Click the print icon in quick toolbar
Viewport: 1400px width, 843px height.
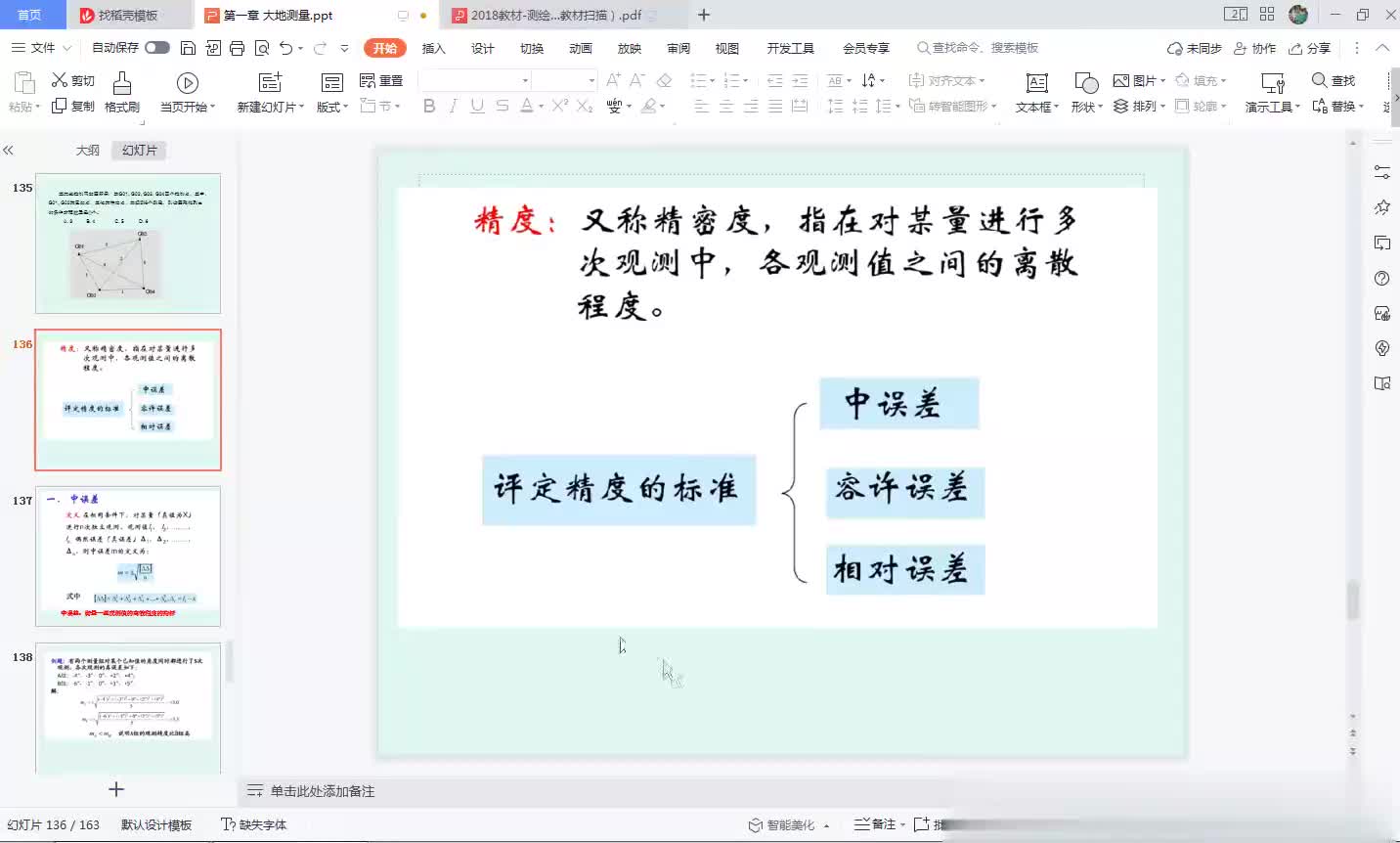pyautogui.click(x=237, y=48)
